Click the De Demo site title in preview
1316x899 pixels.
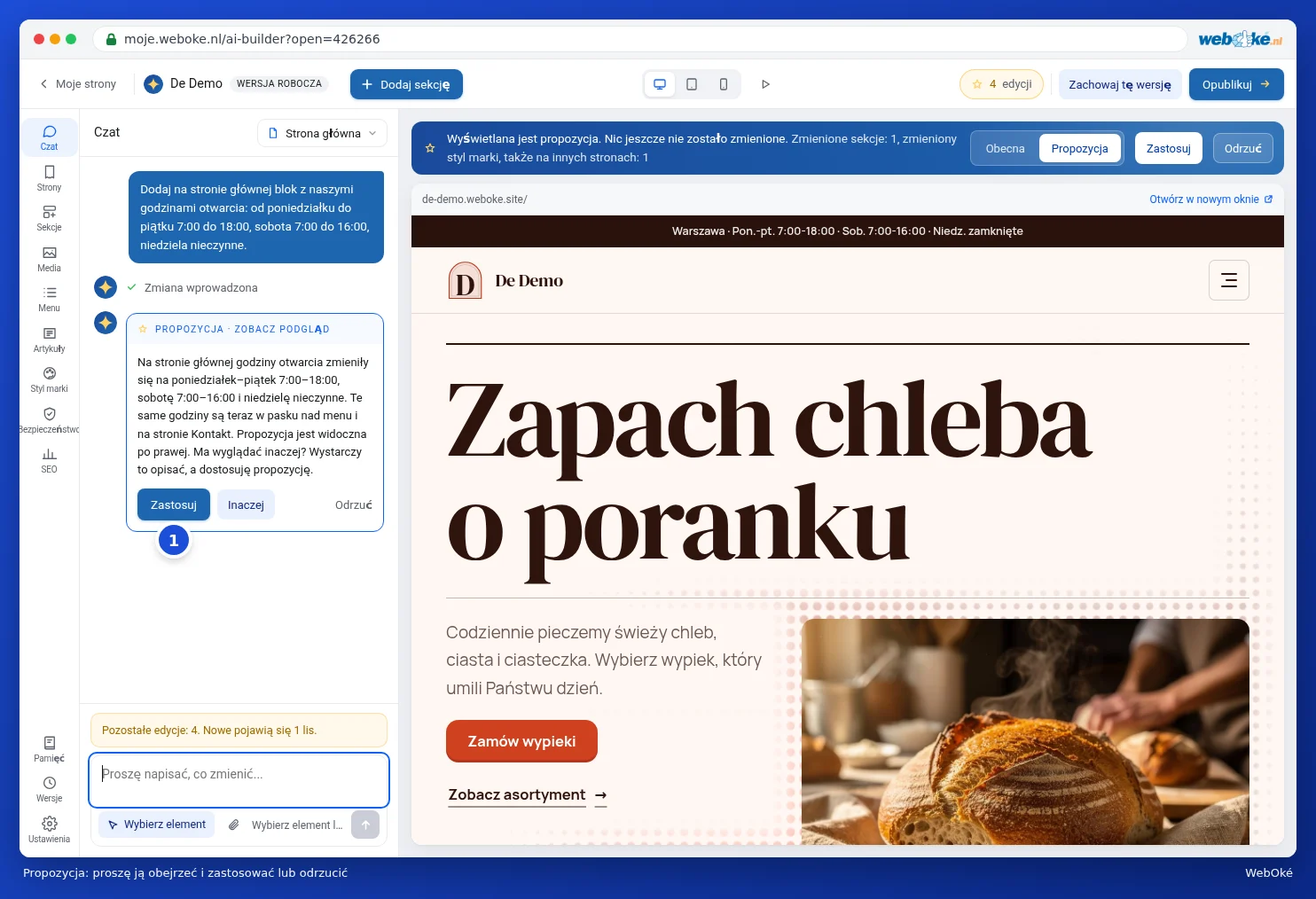pos(529,280)
